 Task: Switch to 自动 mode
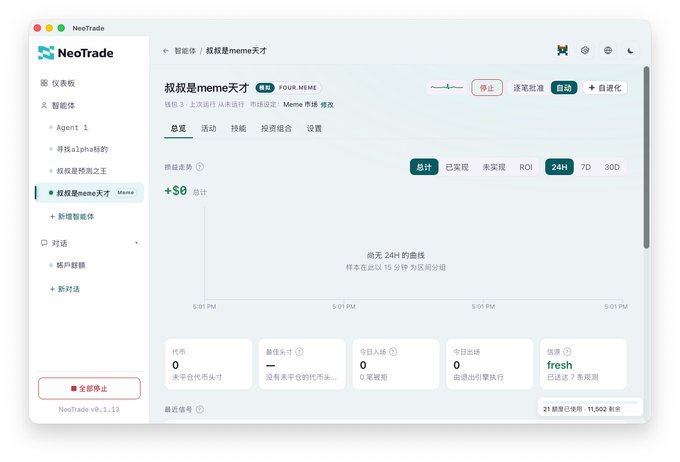pyautogui.click(x=564, y=88)
